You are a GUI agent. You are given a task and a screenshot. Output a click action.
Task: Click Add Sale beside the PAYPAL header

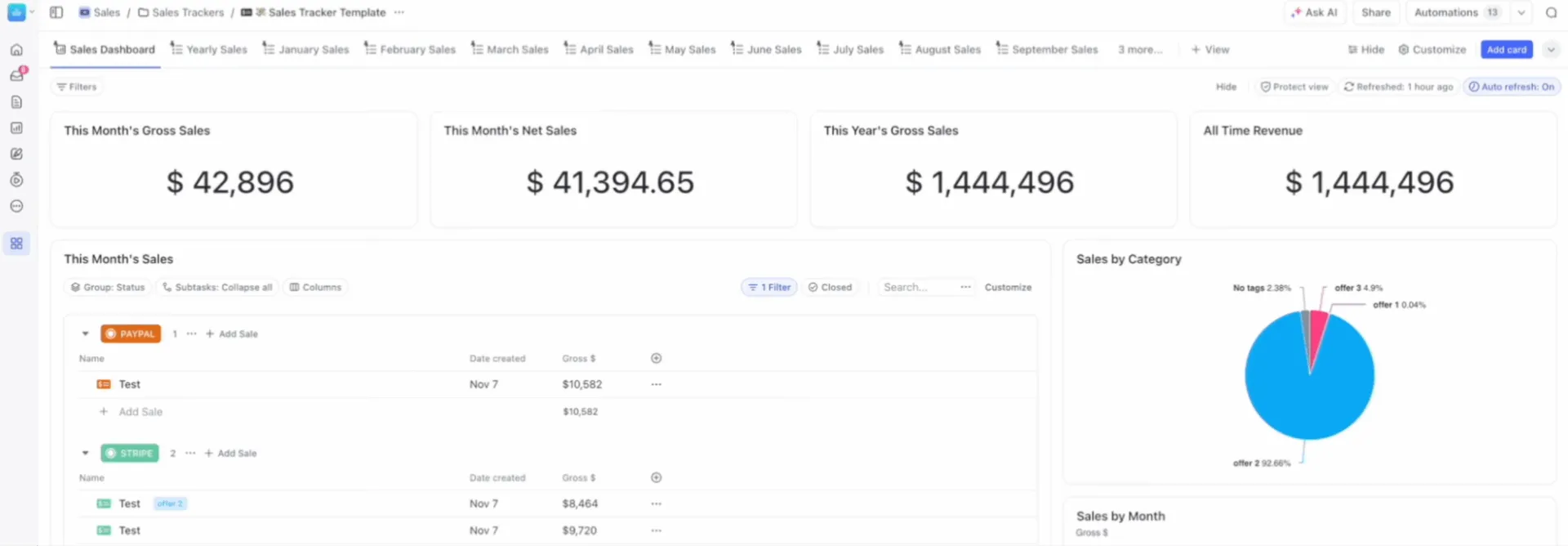(232, 333)
